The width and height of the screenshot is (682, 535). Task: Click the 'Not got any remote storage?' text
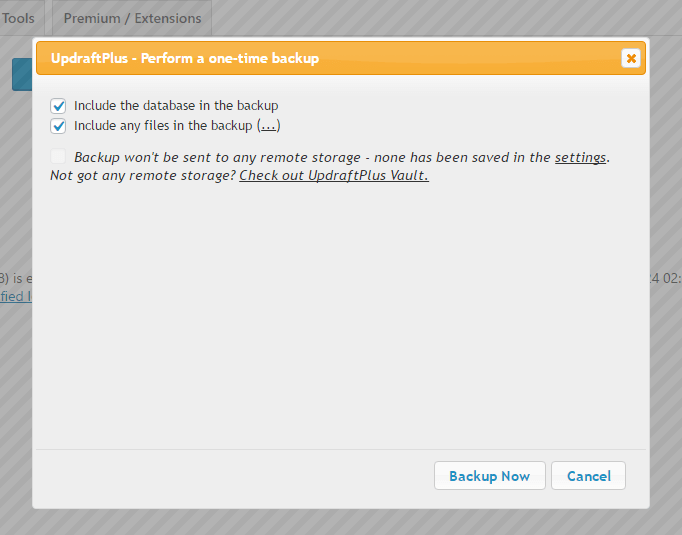point(143,175)
